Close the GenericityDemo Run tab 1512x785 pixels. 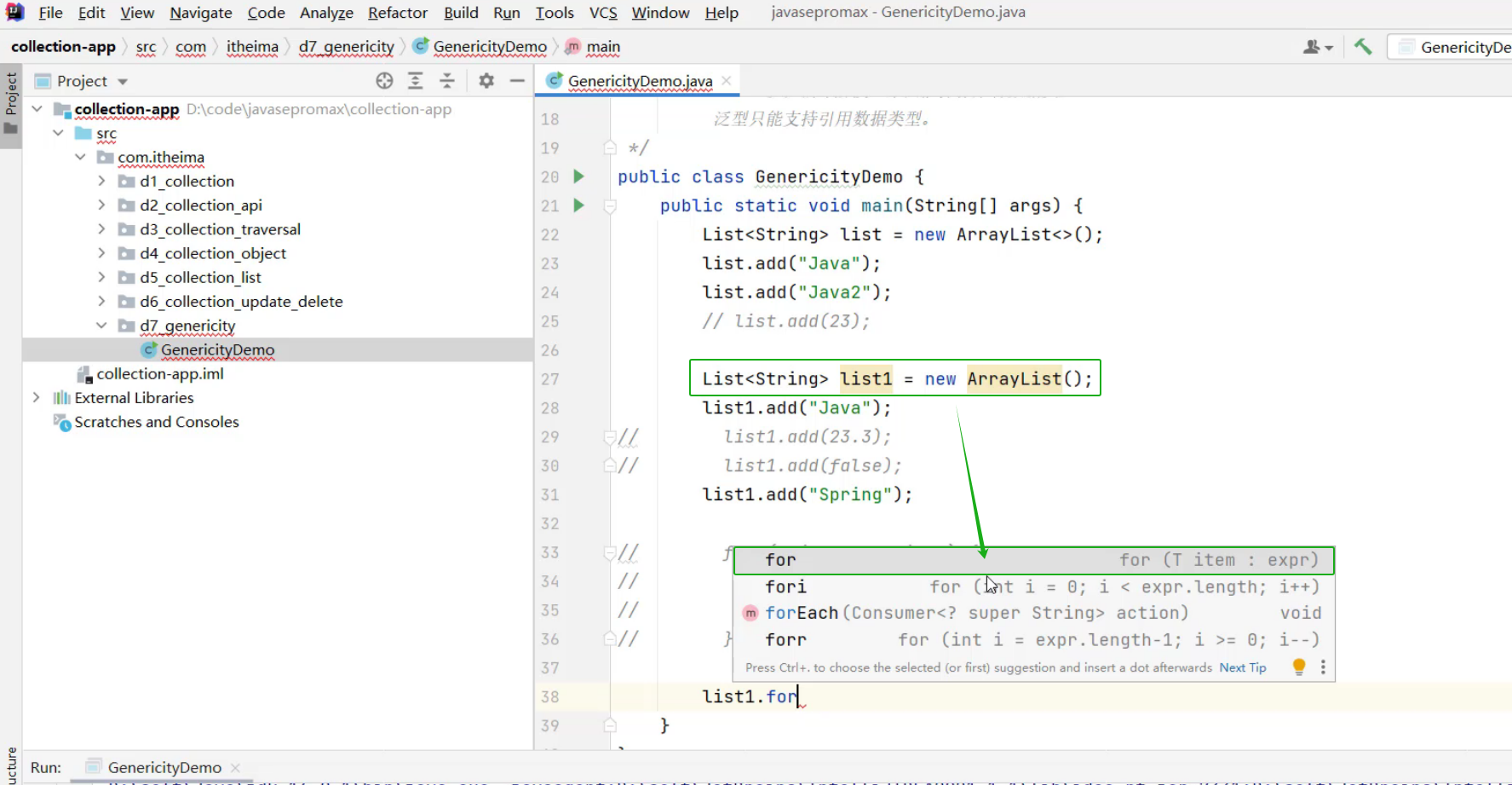235,767
